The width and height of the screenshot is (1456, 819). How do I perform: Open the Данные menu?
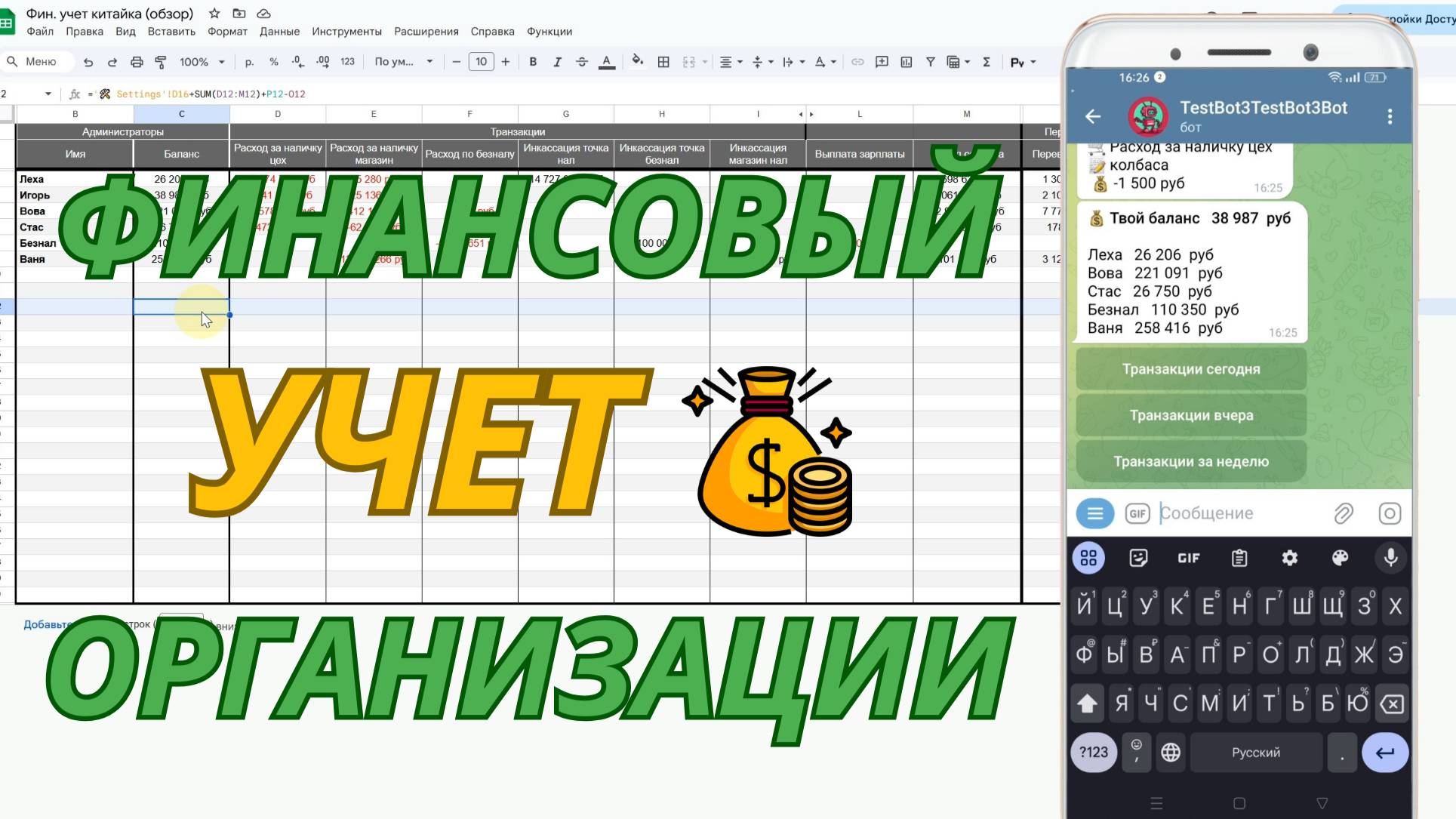(279, 32)
